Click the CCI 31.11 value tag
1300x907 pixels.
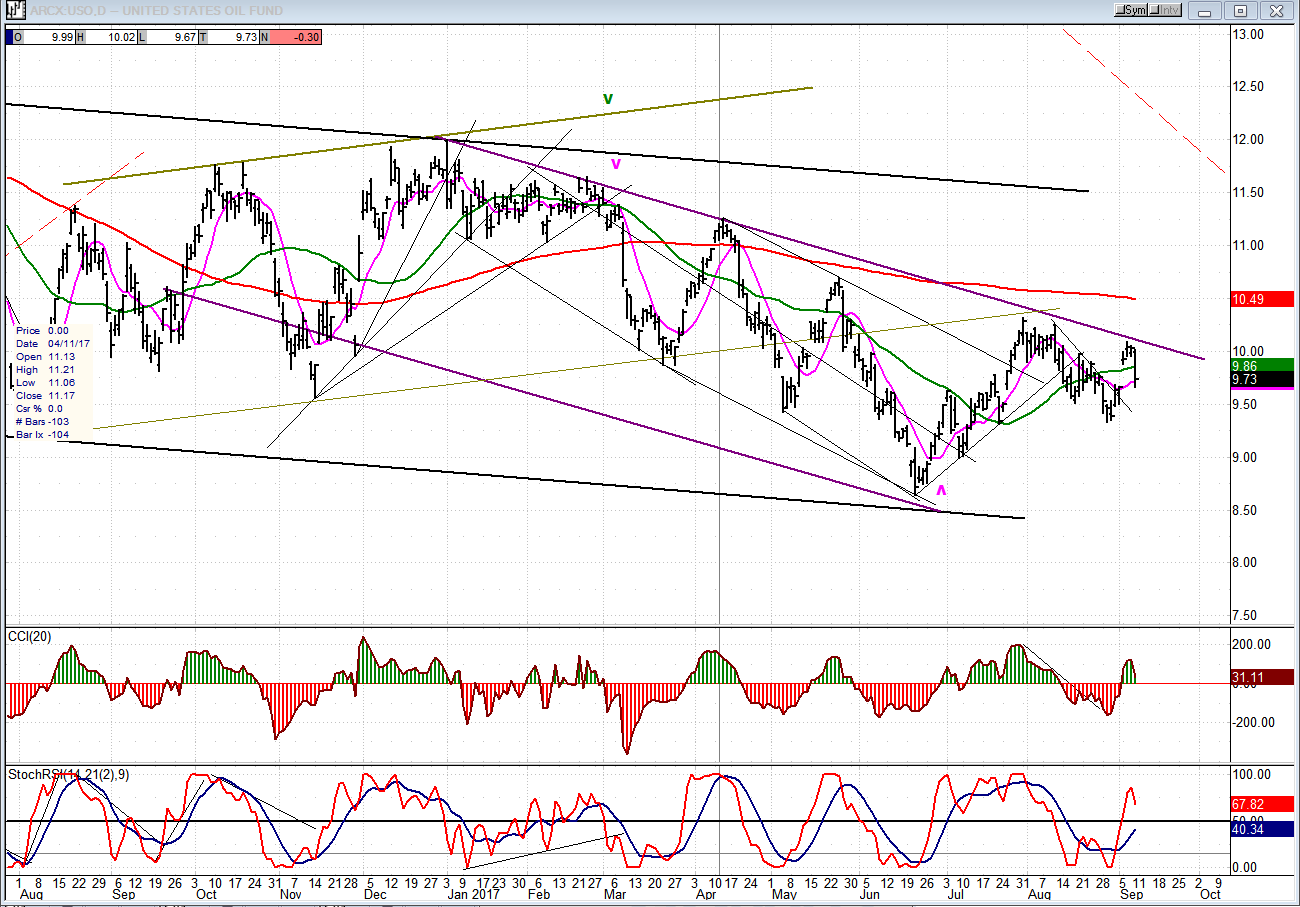coord(1262,677)
